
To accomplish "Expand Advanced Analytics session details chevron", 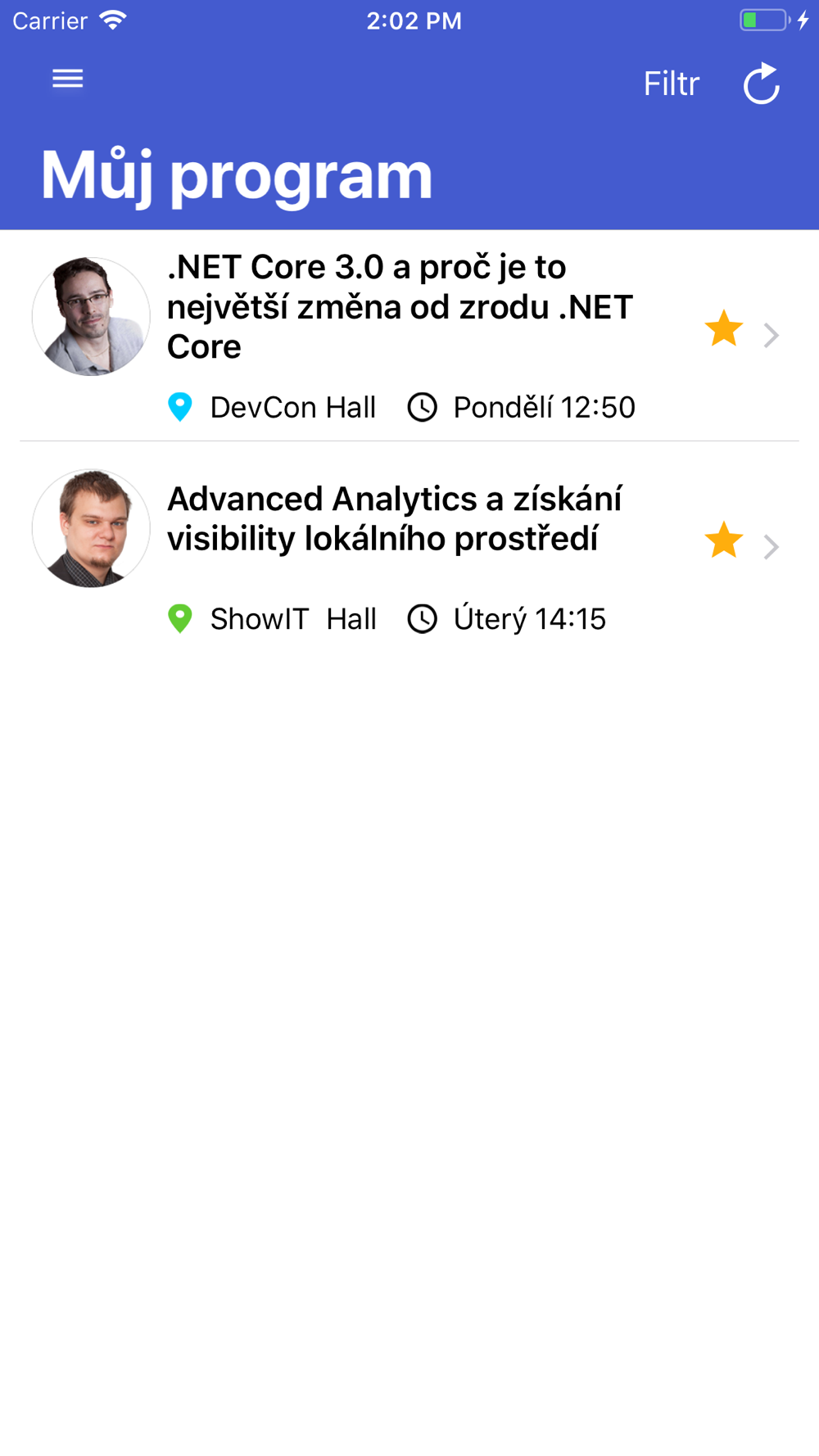I will click(771, 546).
